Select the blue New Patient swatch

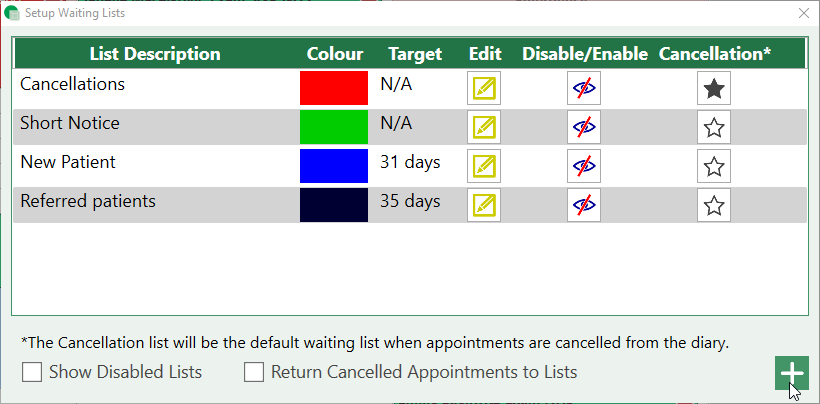tap(334, 166)
